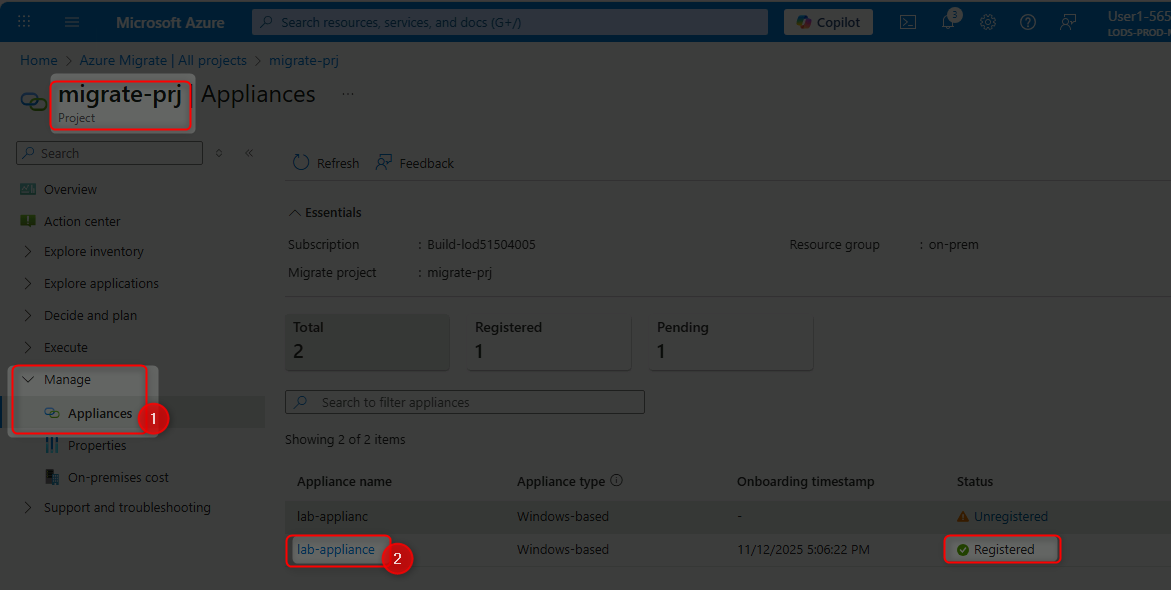This screenshot has height=590, width=1171.
Task: Open the Feedback toolbar button
Action: (x=414, y=163)
